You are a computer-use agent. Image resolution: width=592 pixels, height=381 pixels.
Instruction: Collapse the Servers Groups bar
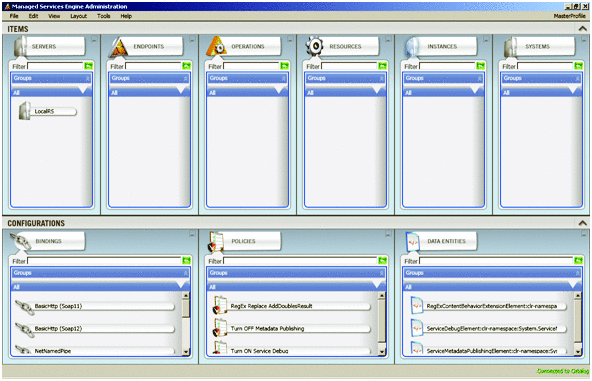pos(88,79)
